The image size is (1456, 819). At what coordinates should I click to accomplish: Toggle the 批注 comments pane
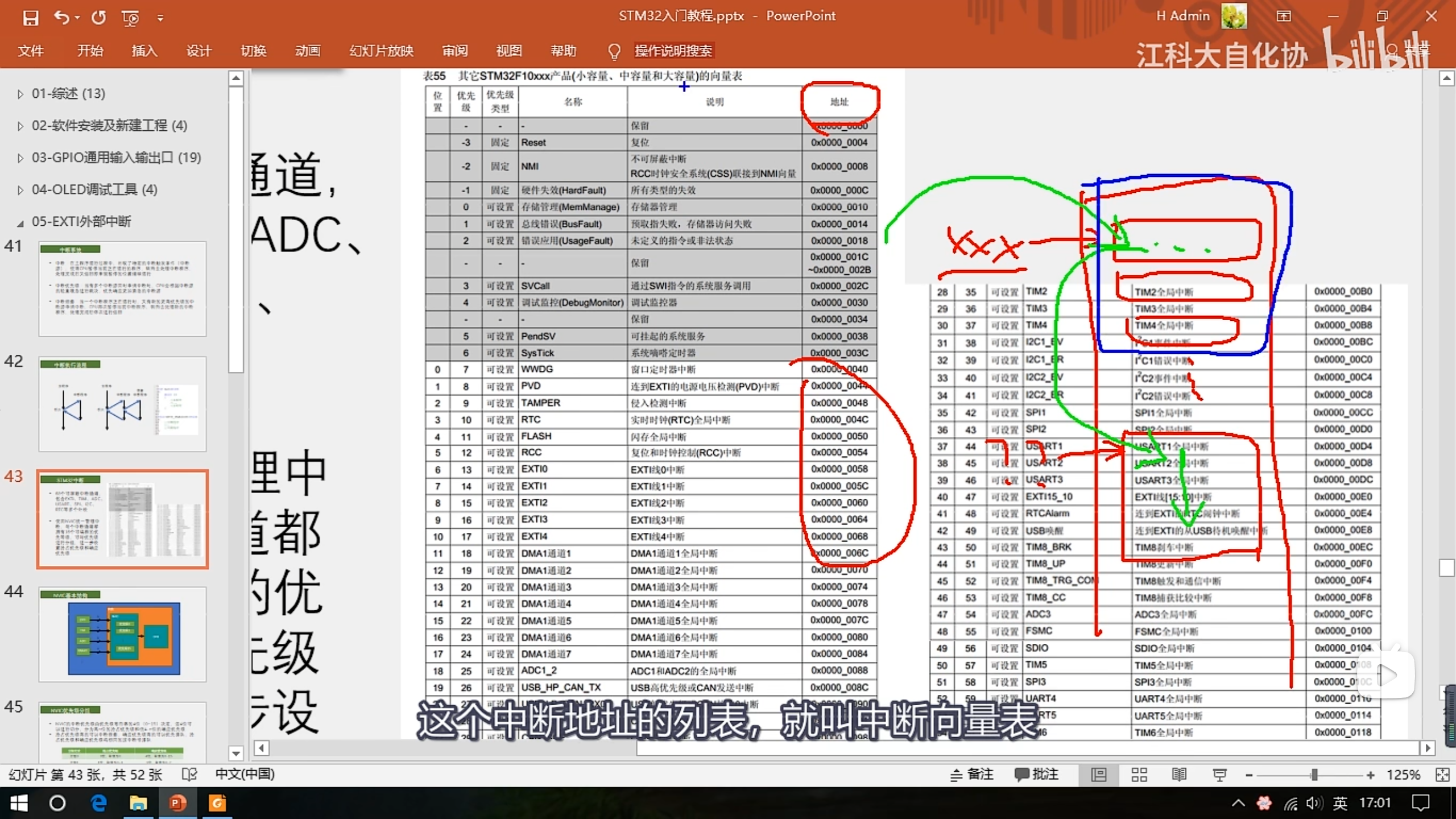pos(1037,774)
